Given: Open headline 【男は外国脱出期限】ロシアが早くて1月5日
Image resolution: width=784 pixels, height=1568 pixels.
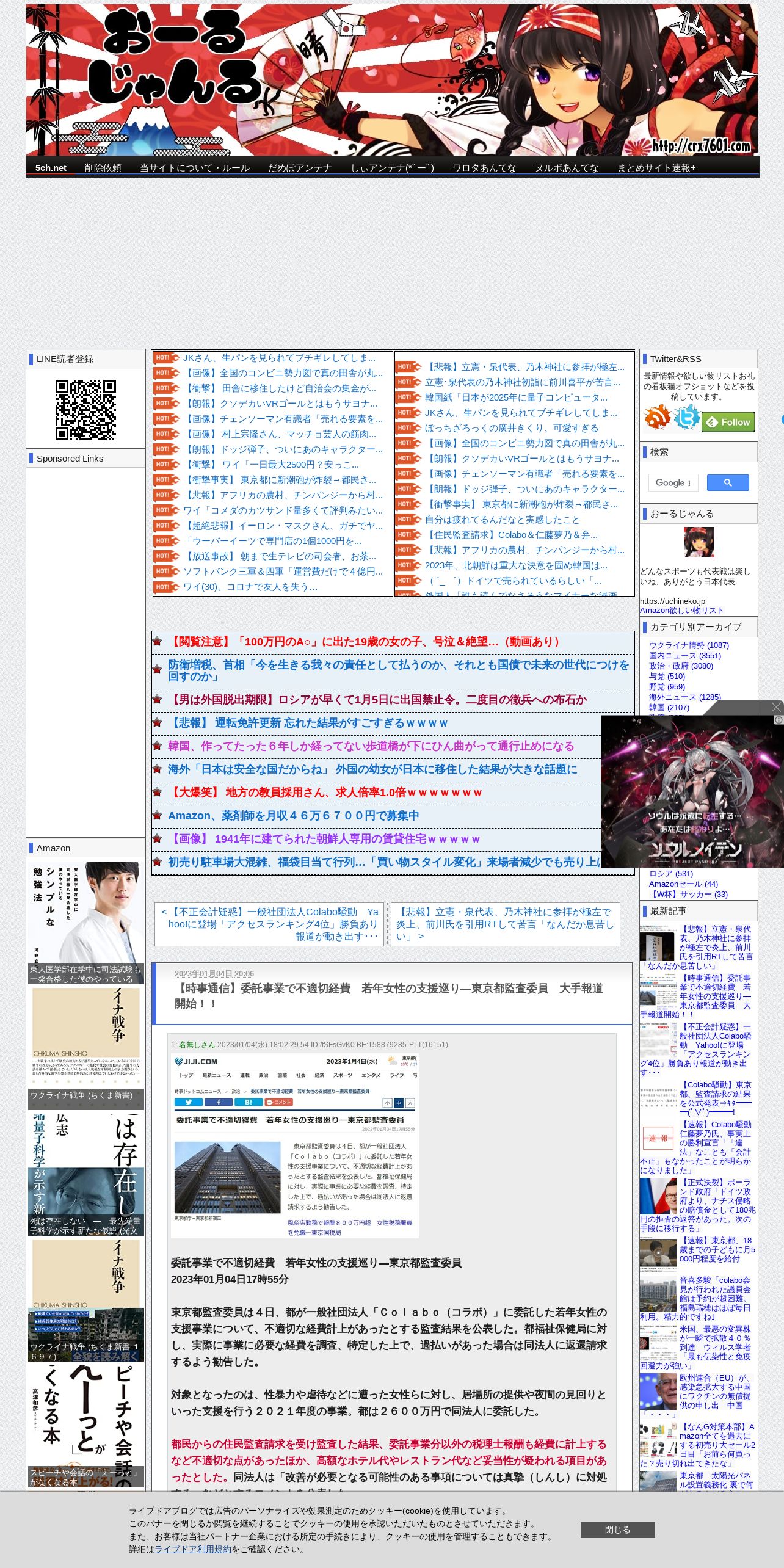Looking at the screenshot, I should (377, 700).
